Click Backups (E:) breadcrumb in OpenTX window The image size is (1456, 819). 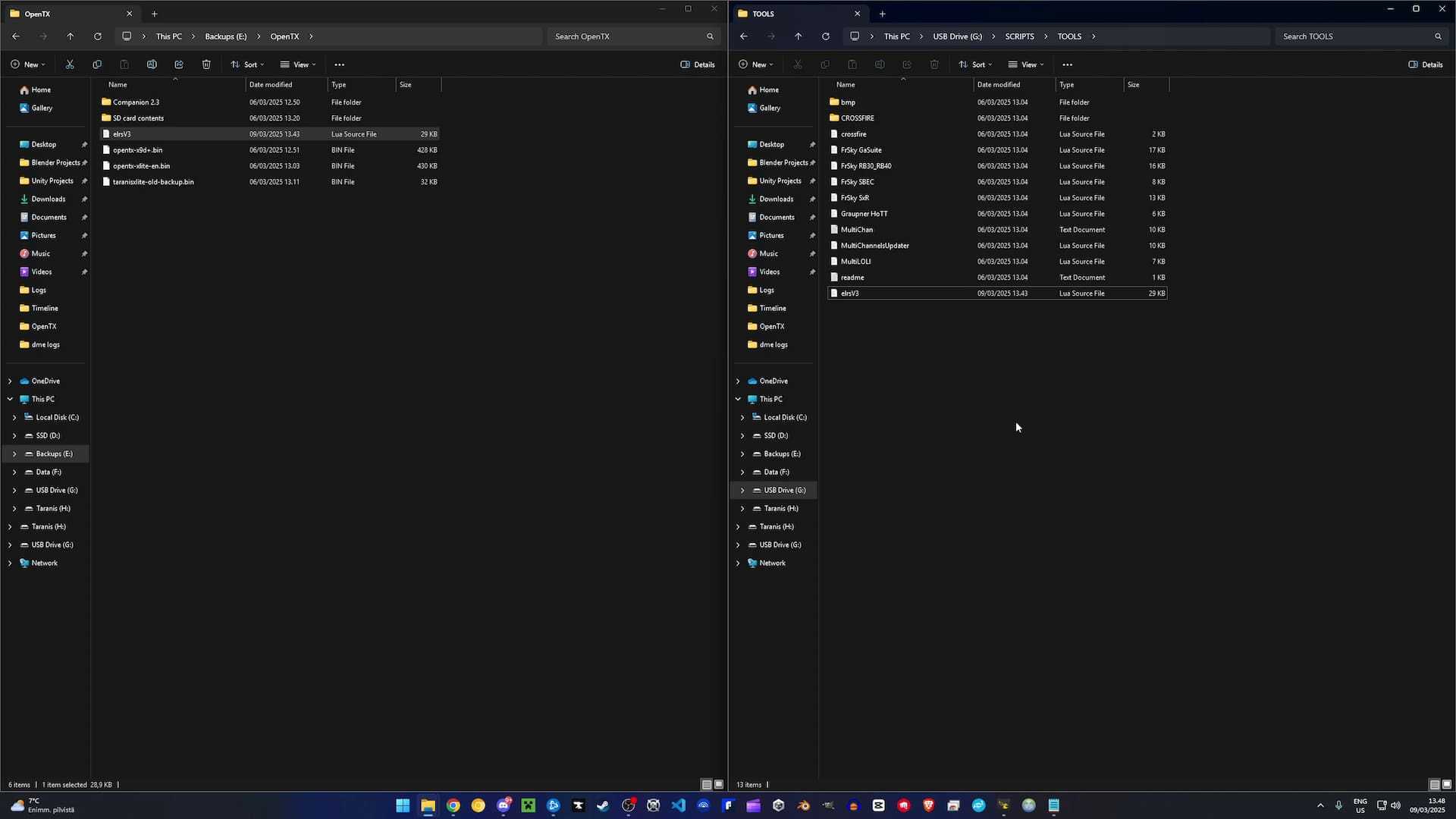[x=226, y=36]
